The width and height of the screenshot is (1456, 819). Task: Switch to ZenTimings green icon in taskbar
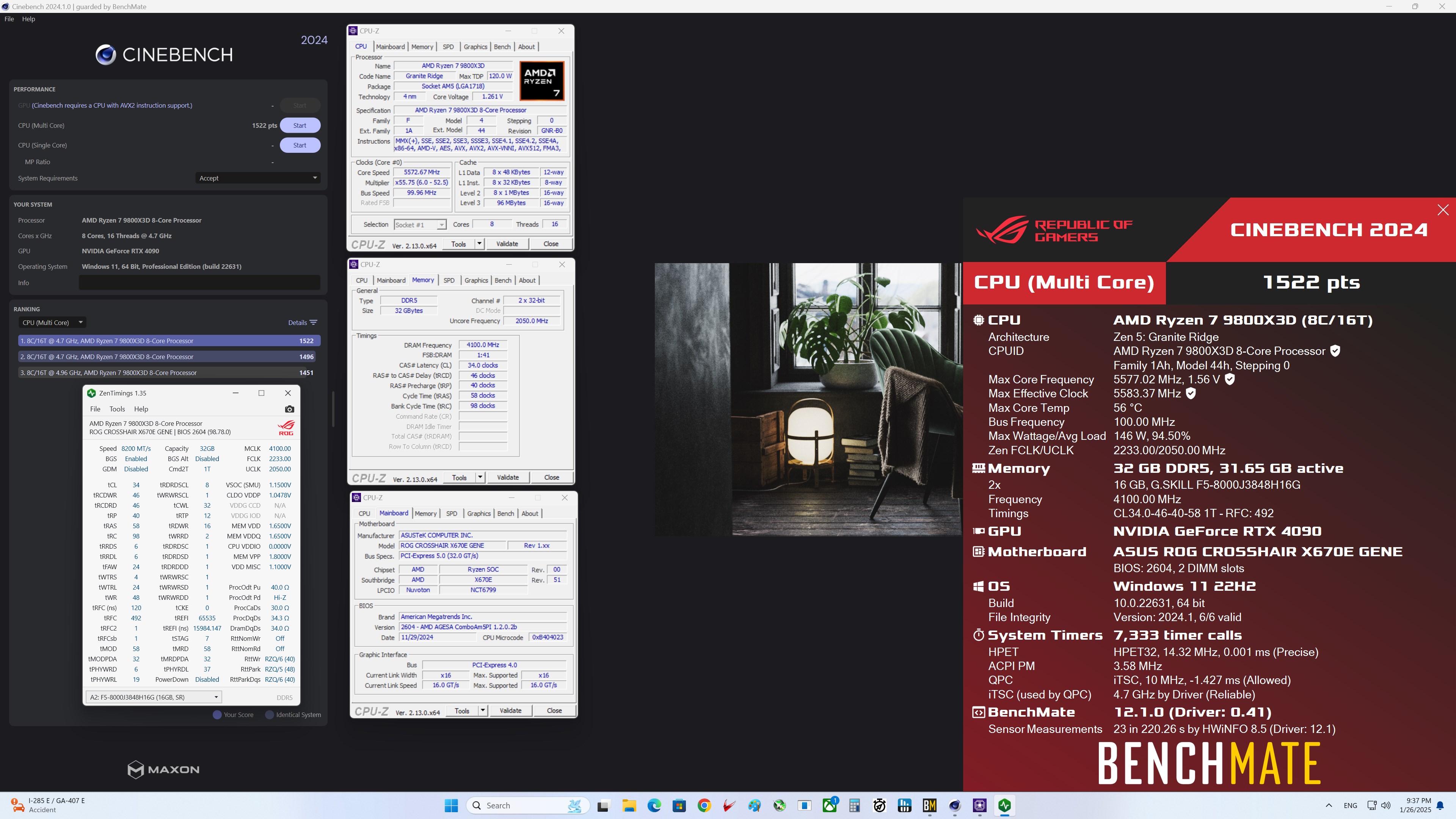coord(1005,805)
